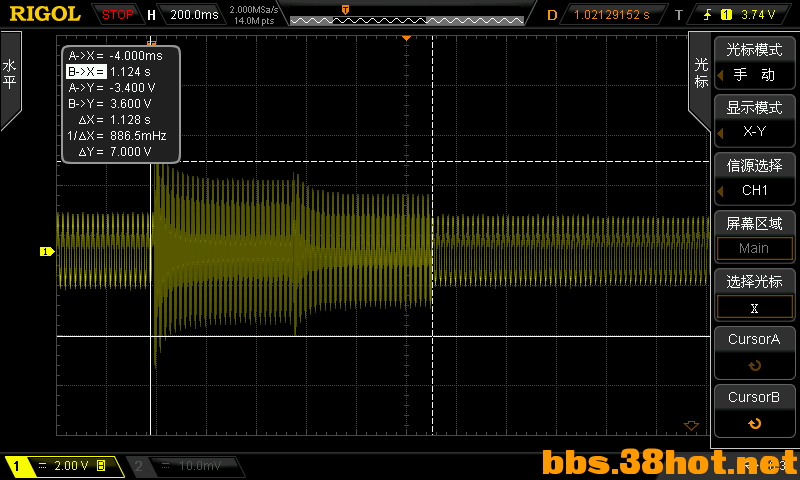Click the yellow channel 1 ground marker
This screenshot has height=480, width=800.
[47, 251]
